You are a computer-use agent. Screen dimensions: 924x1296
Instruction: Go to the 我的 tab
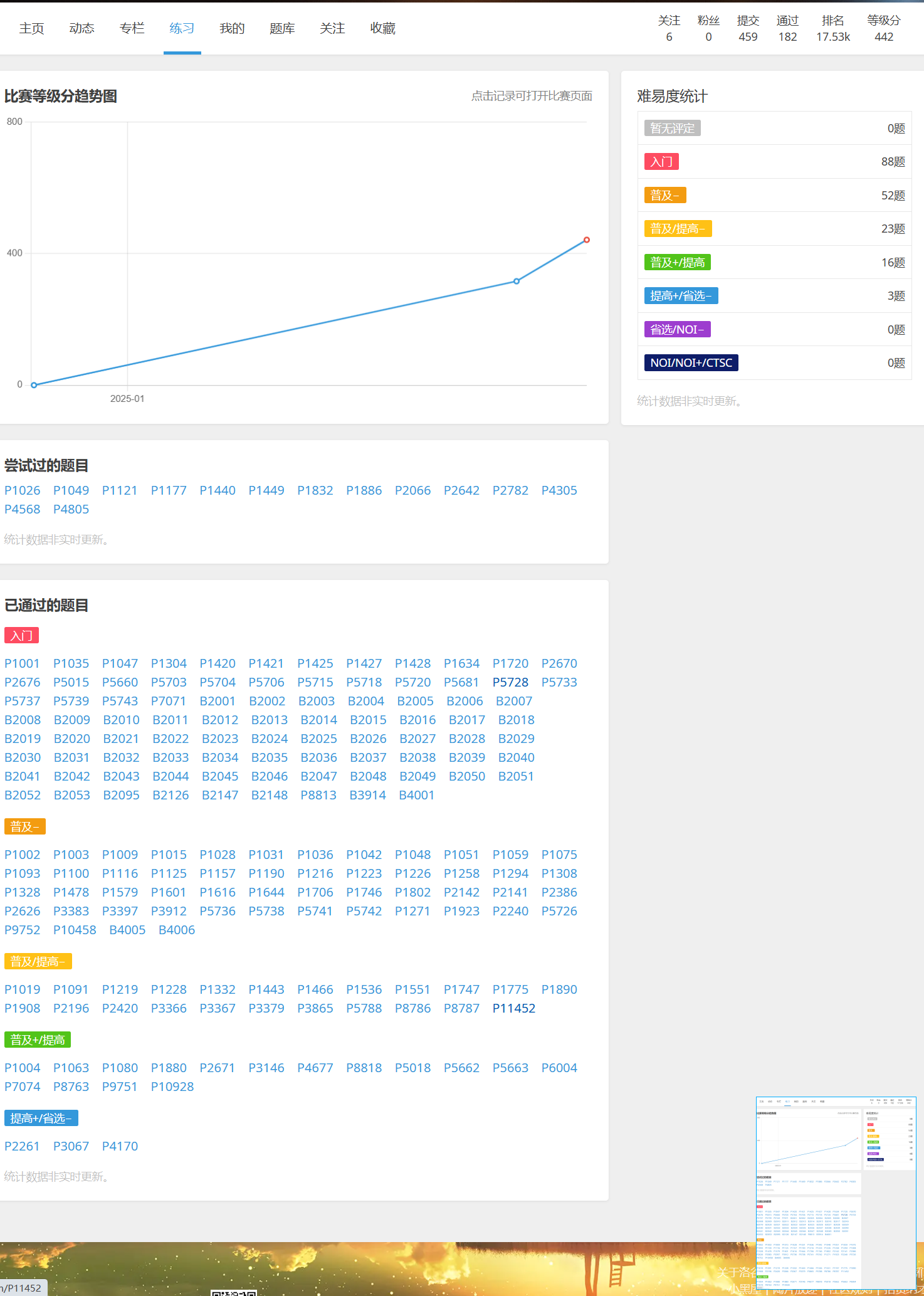pos(232,28)
